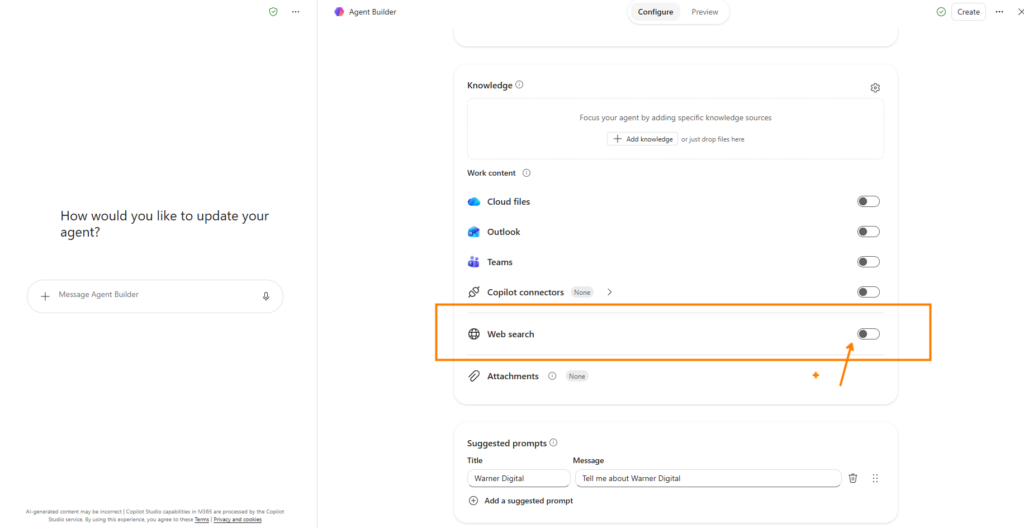Screen dimensions: 1024x528
Task: Click the Add knowledge button
Action: click(642, 139)
